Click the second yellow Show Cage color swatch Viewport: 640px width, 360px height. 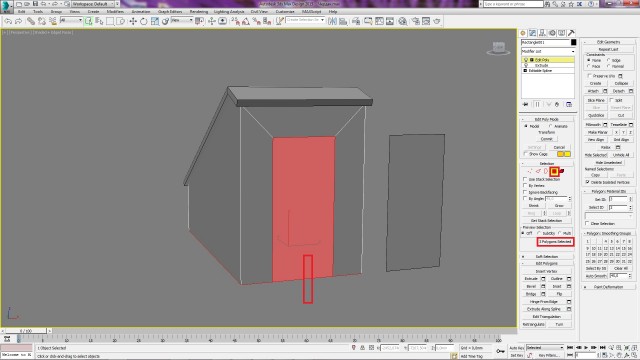pos(567,154)
